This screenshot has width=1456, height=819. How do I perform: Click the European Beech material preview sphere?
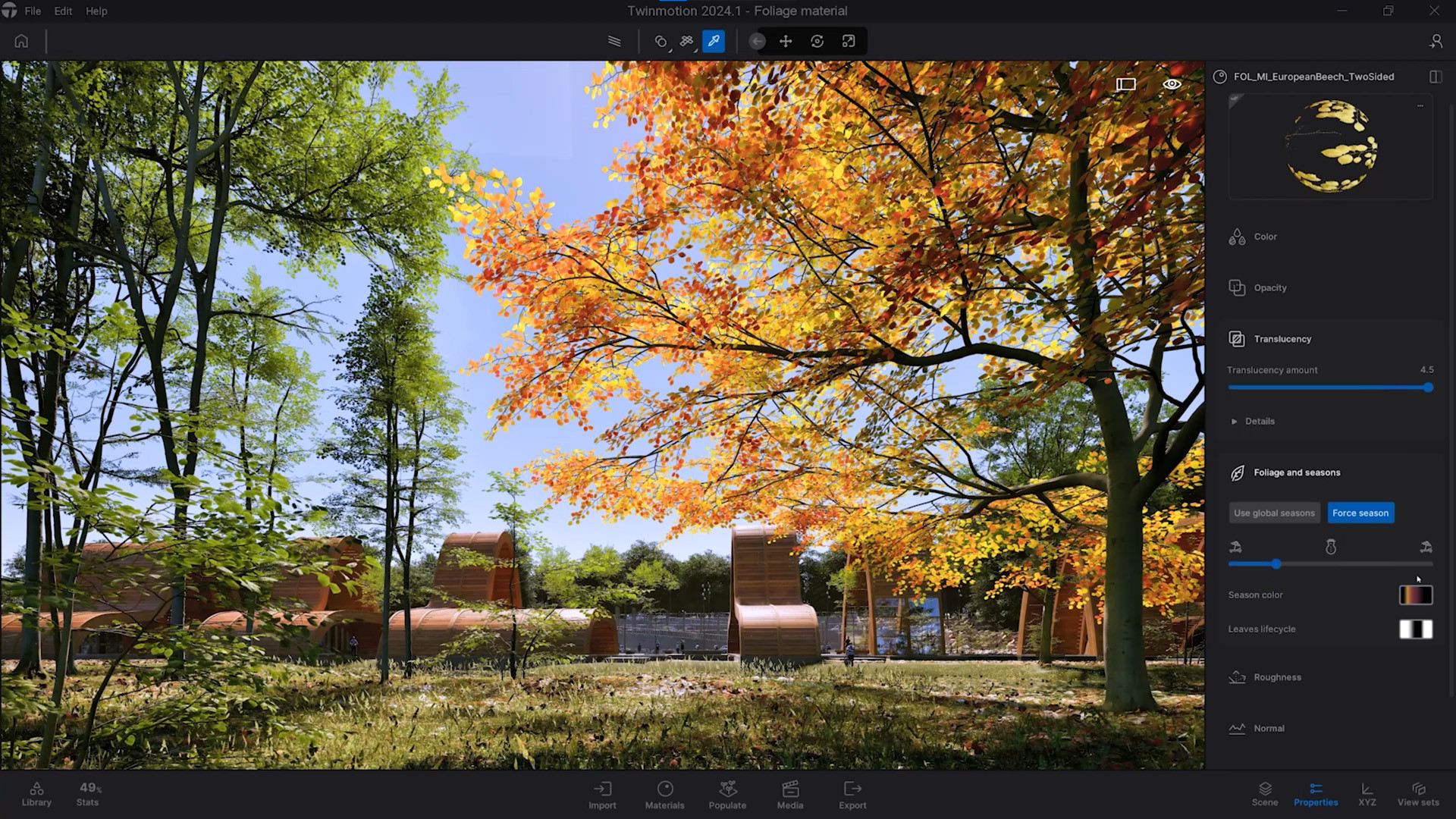click(x=1332, y=146)
